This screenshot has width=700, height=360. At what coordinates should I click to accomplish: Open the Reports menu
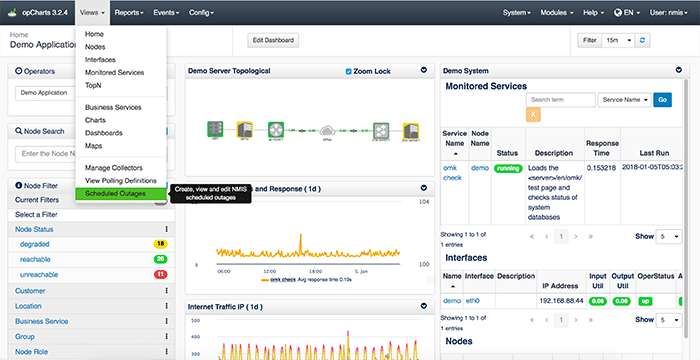(x=129, y=13)
